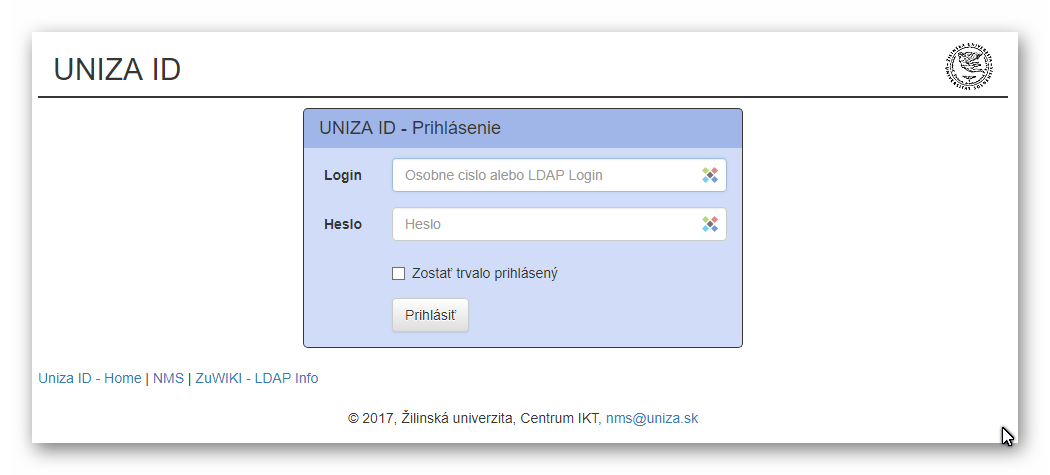
Task: Click the nms@uniza.sk email link
Action: tap(651, 418)
